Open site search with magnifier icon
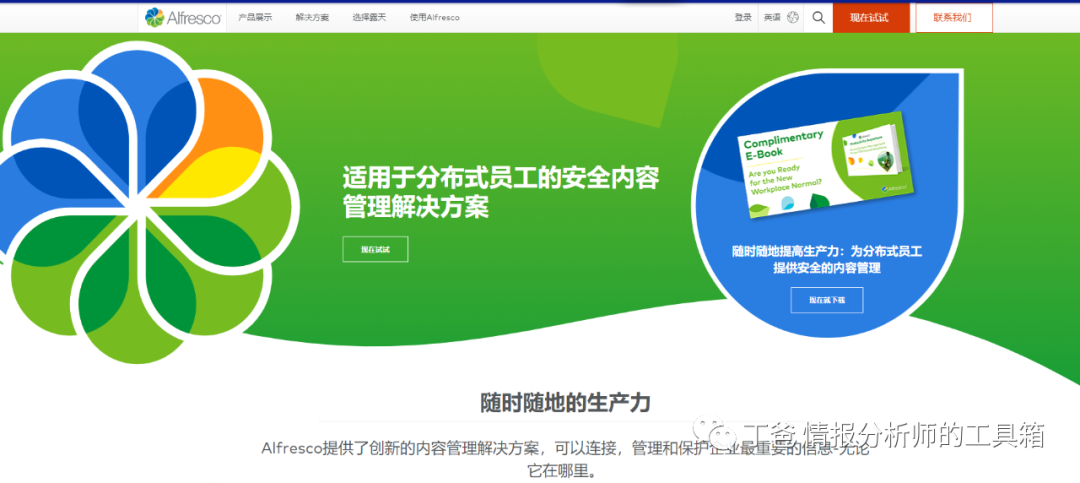Viewport: 1080px width, 483px height. point(818,18)
